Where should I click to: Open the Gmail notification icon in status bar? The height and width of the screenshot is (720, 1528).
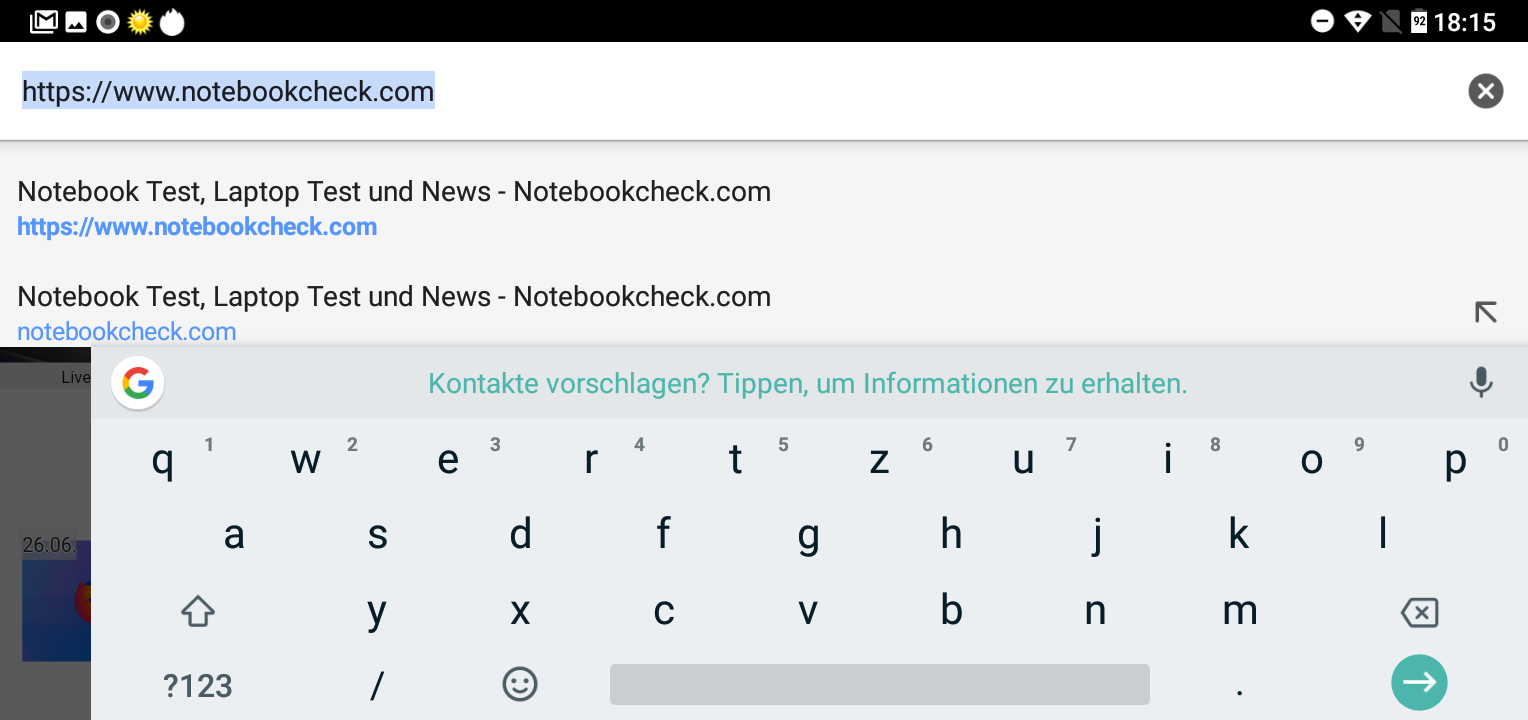(x=44, y=21)
